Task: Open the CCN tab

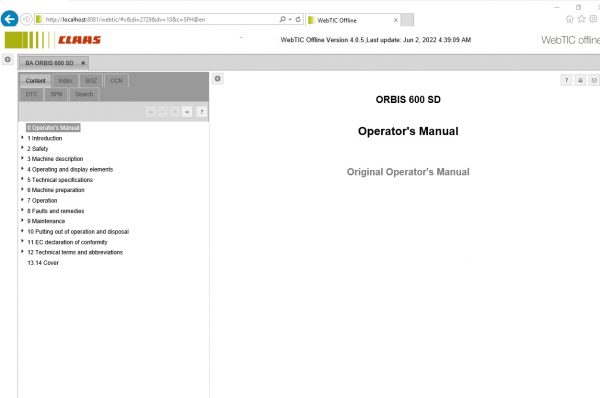Action: 116,81
